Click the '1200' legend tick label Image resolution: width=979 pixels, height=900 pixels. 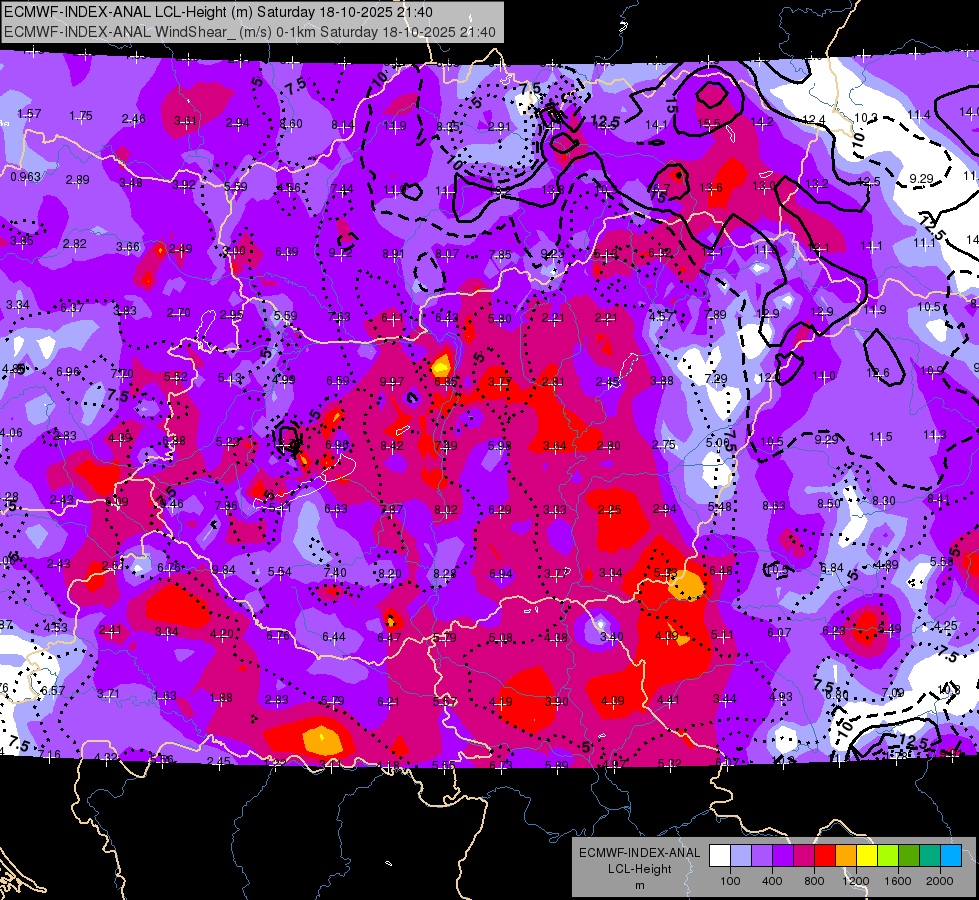tap(856, 881)
